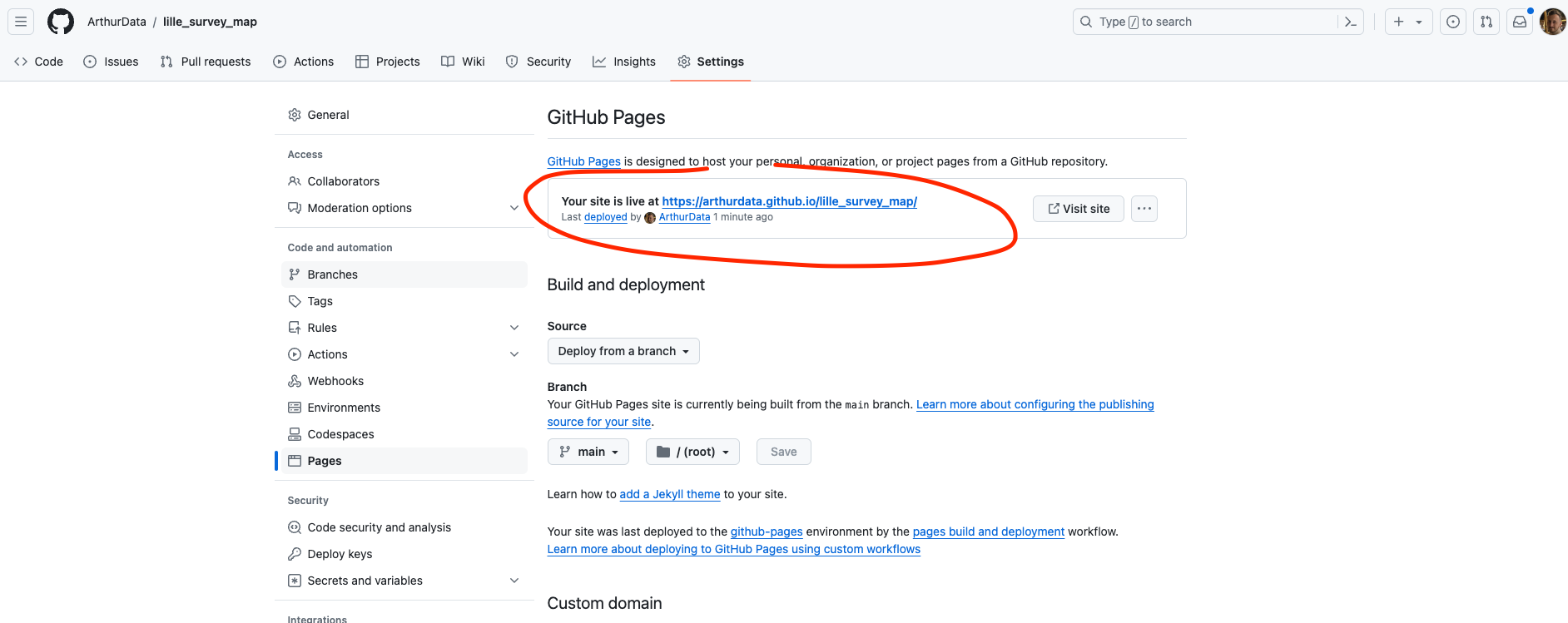Click the GitHub Pages documentation link
This screenshot has width=1568, height=623.
coord(584,161)
